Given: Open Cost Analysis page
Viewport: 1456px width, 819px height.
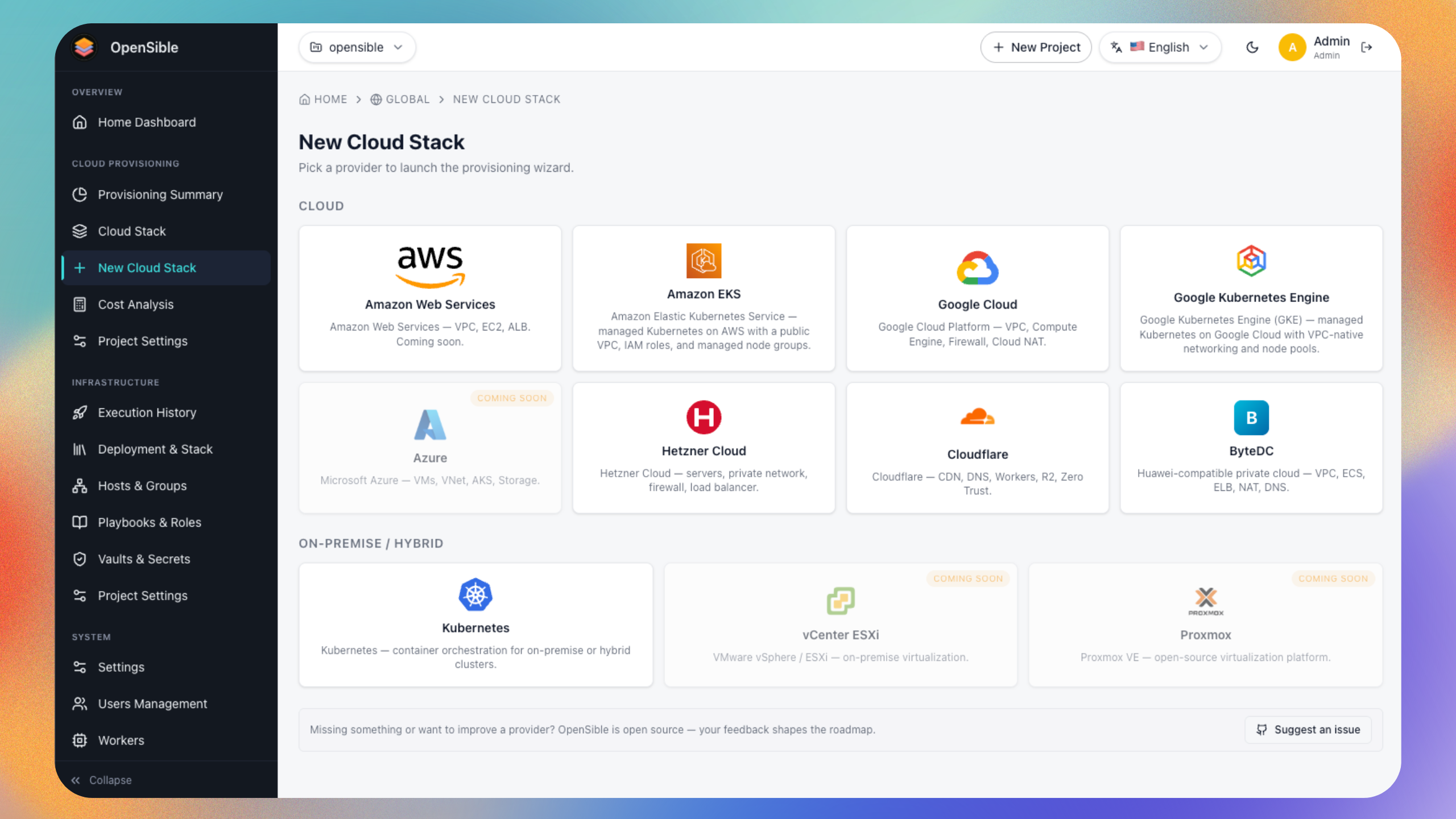Looking at the screenshot, I should (166, 304).
